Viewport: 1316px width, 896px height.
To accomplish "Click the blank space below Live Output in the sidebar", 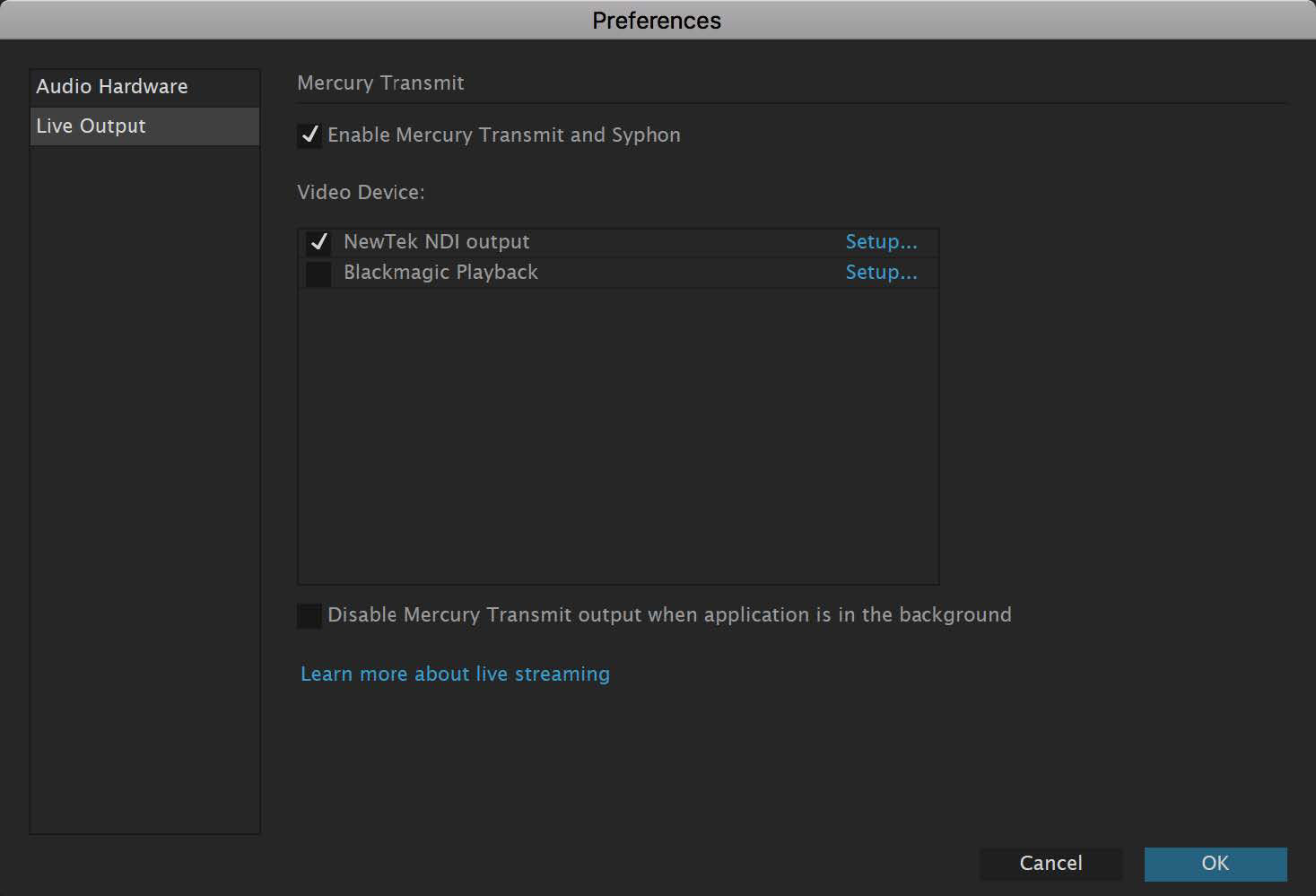I will pyautogui.click(x=144, y=484).
